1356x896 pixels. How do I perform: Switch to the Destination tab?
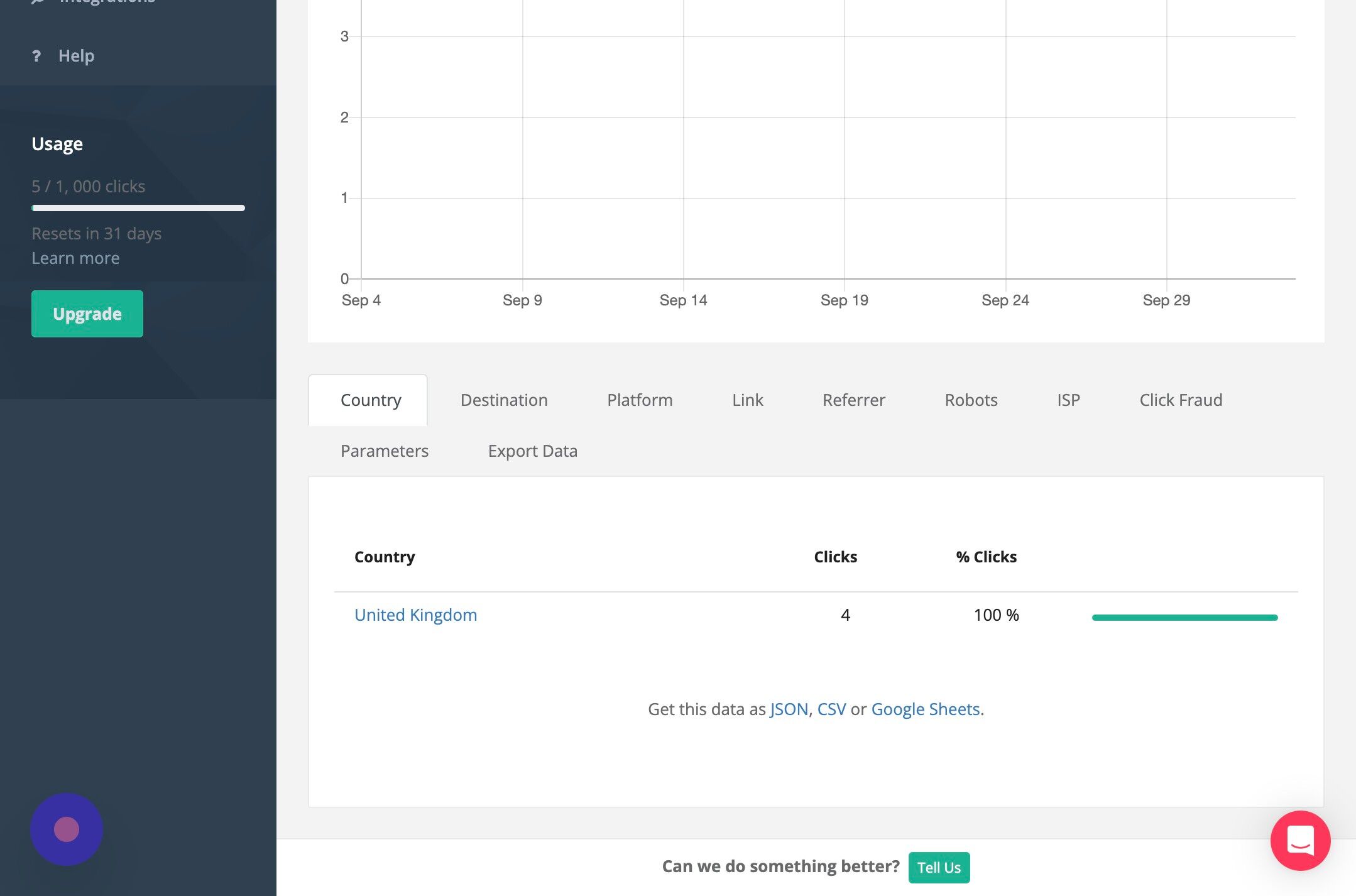click(x=504, y=400)
